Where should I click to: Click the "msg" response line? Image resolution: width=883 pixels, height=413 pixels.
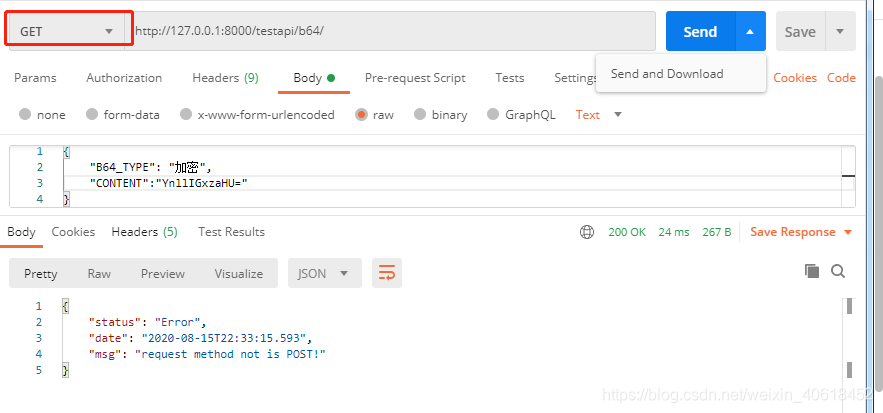click(x=208, y=354)
